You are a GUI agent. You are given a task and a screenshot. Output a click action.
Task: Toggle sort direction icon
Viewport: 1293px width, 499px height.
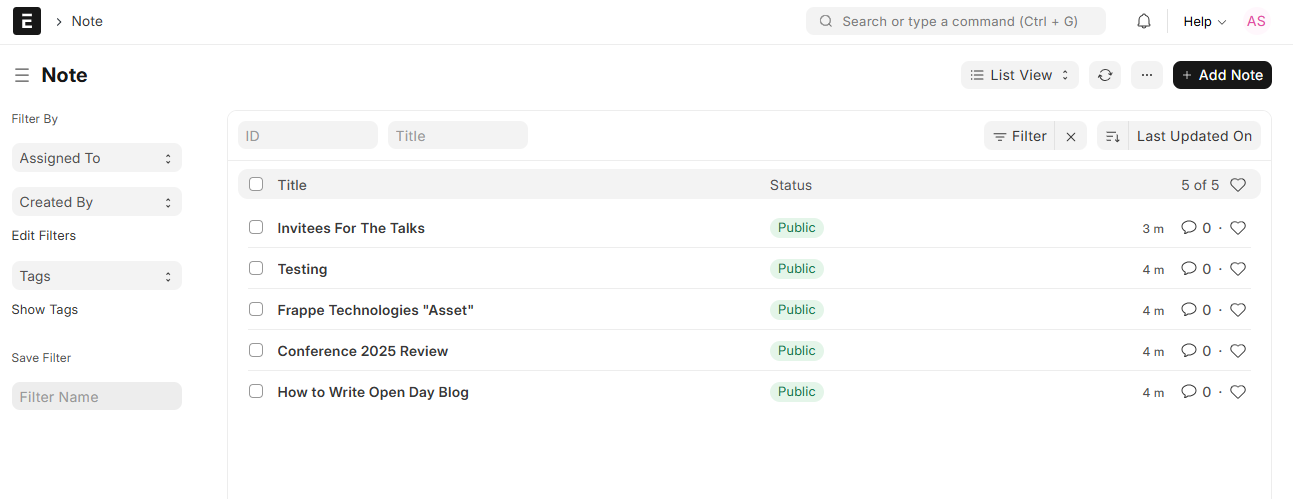pos(1112,136)
